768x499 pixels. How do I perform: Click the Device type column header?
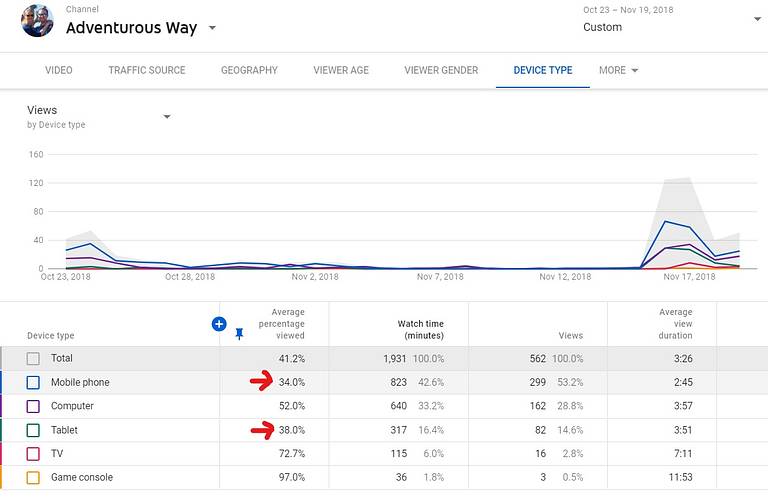[x=50, y=335]
